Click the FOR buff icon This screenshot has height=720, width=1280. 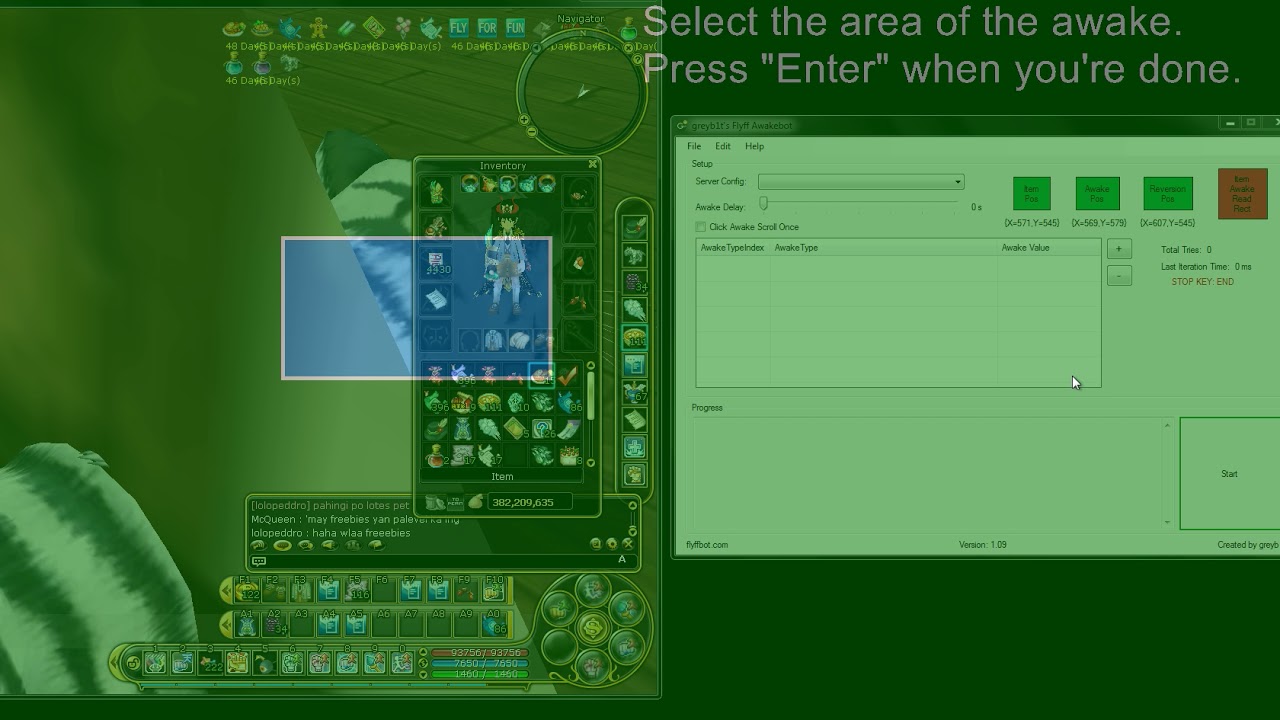point(487,28)
